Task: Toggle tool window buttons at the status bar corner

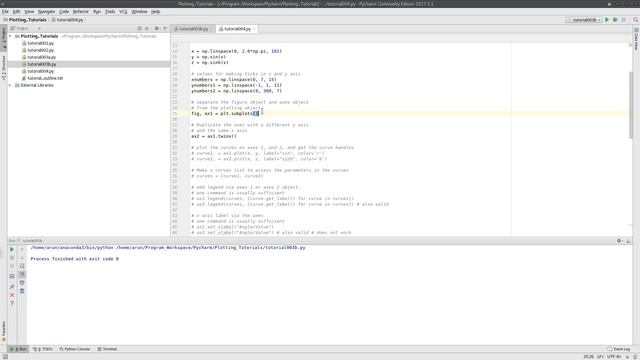Action: (x=5, y=356)
